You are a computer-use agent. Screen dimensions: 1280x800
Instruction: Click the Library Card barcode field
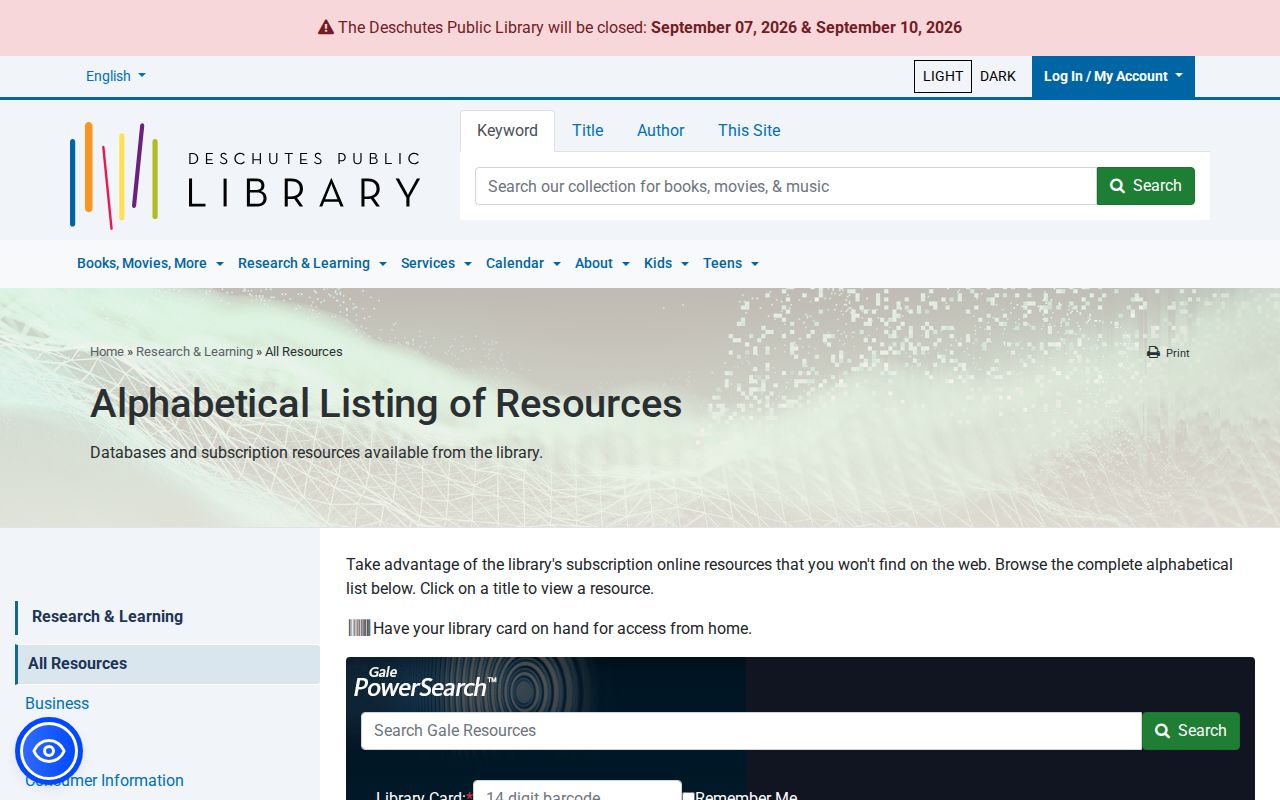click(x=577, y=791)
